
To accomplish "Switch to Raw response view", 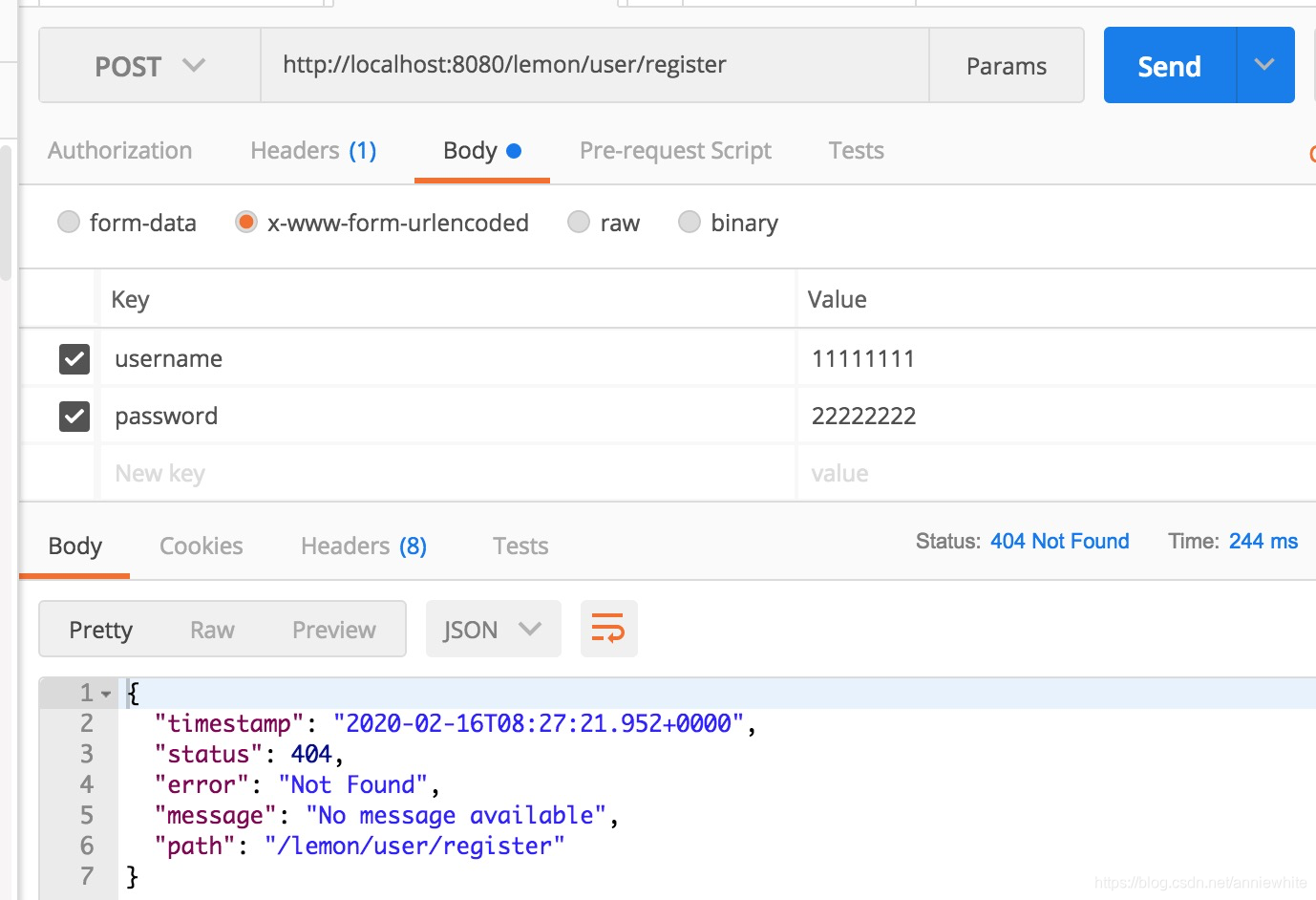I will tap(212, 630).
